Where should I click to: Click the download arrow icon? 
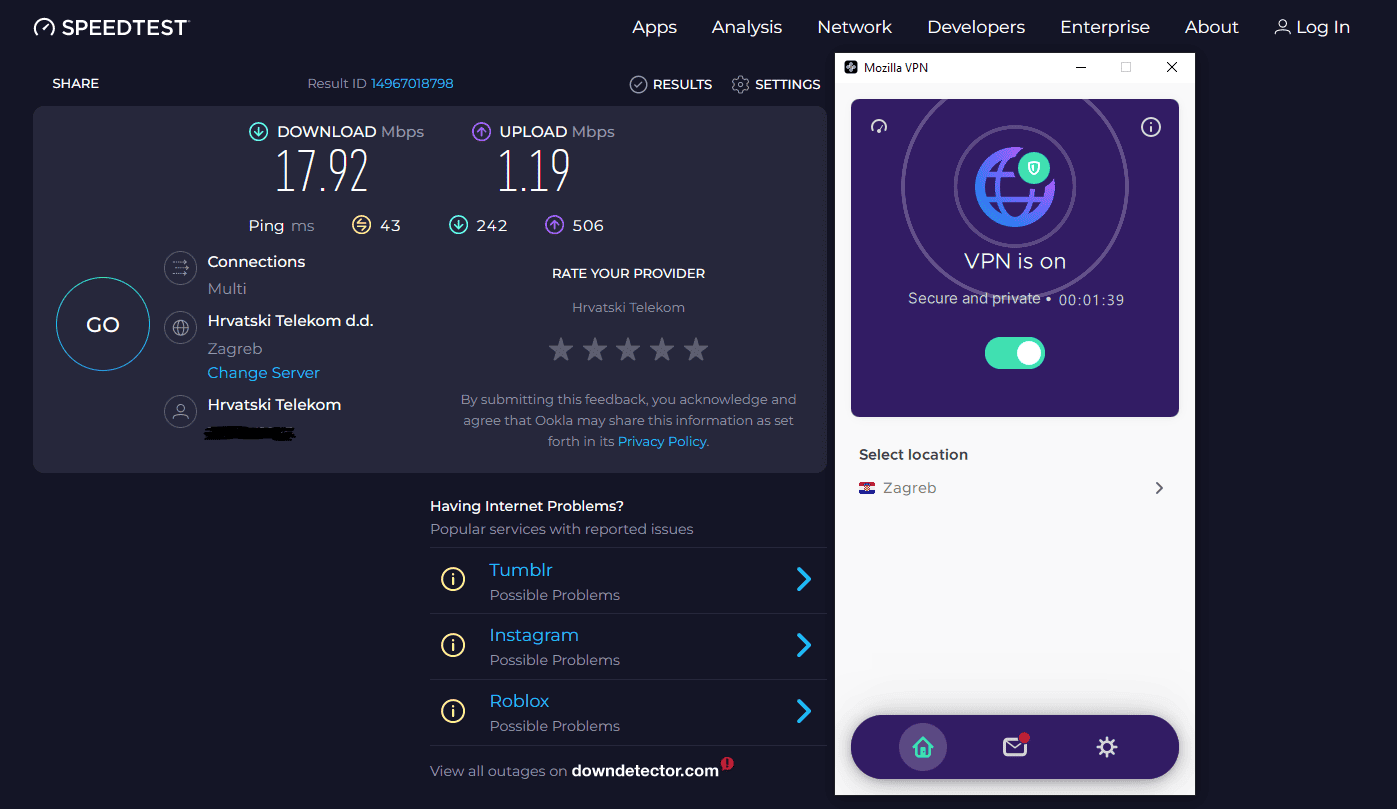pyautogui.click(x=259, y=131)
